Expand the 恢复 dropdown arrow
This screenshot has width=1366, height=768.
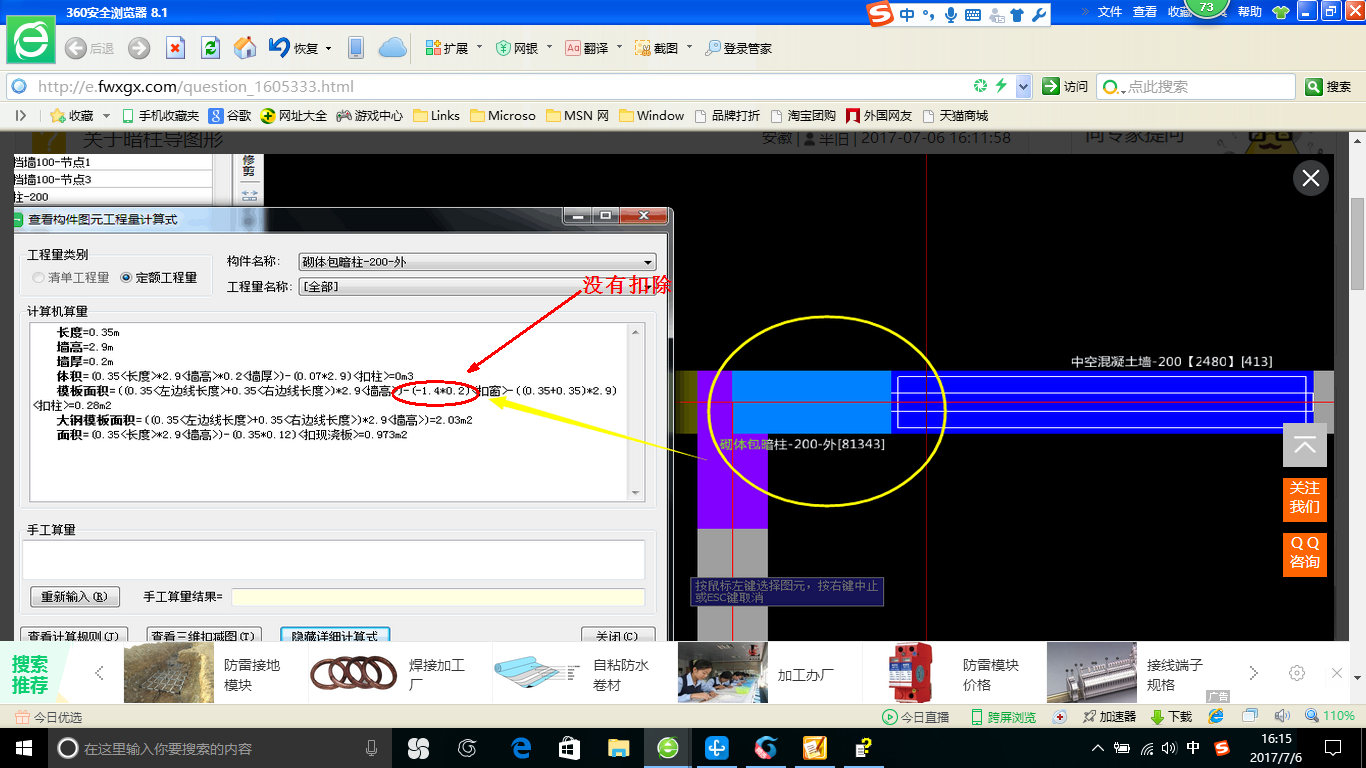[328, 48]
